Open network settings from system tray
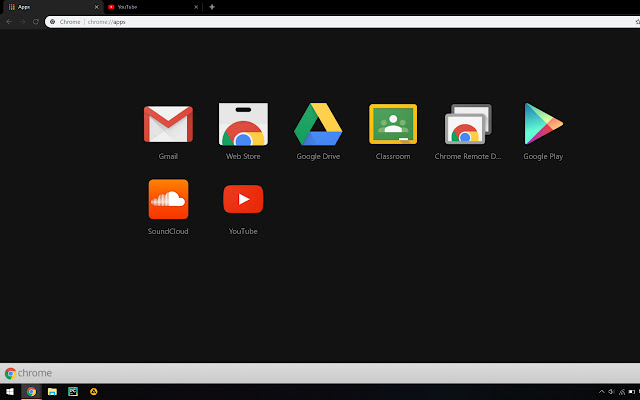The height and width of the screenshot is (400, 640). (622, 392)
